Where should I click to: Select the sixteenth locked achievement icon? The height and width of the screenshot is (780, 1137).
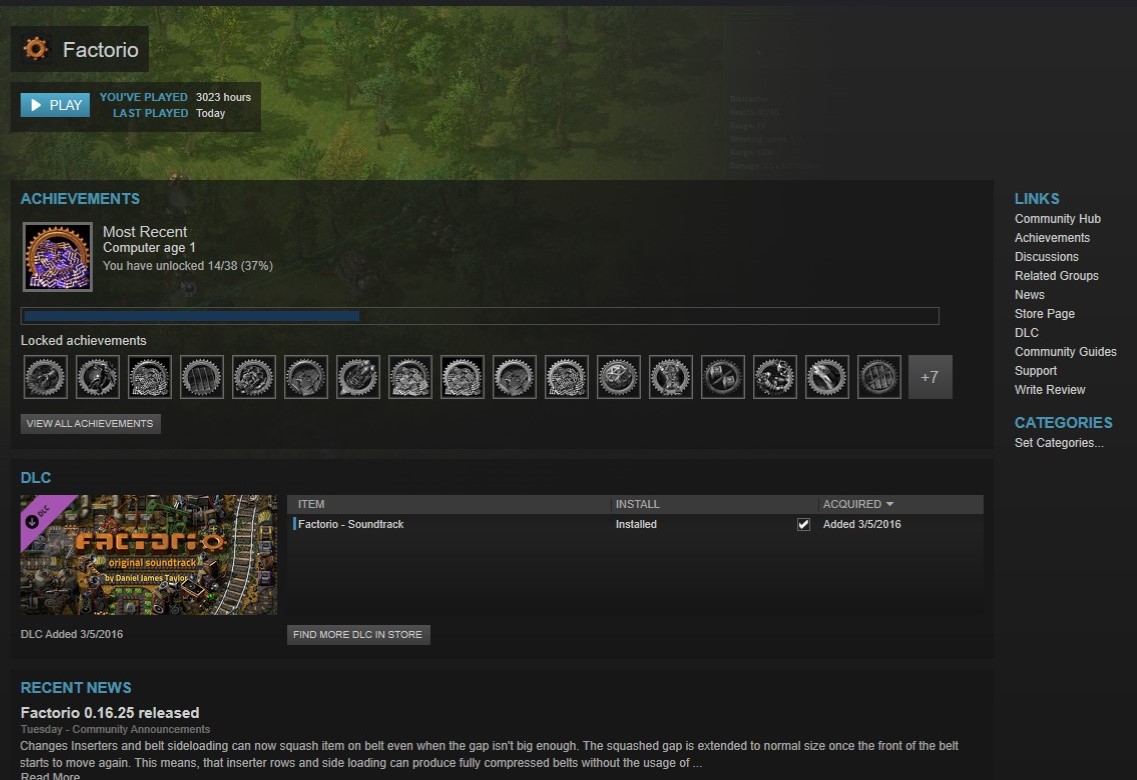point(827,377)
